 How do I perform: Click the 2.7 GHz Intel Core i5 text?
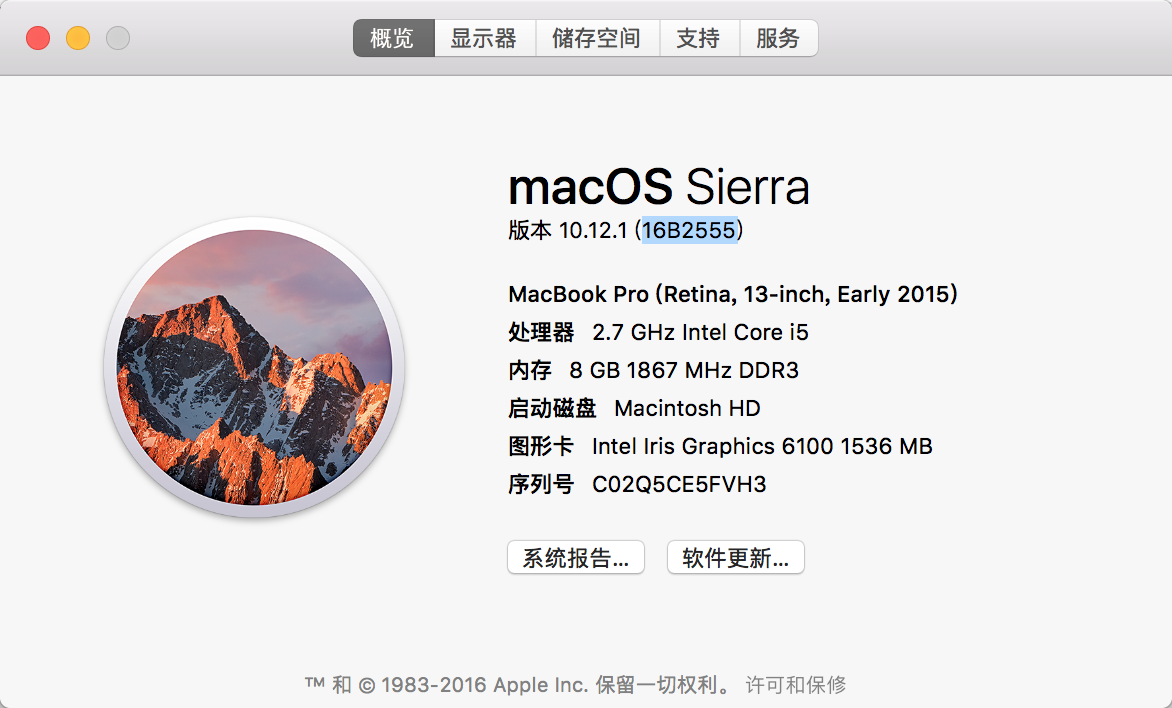pyautogui.click(x=700, y=332)
